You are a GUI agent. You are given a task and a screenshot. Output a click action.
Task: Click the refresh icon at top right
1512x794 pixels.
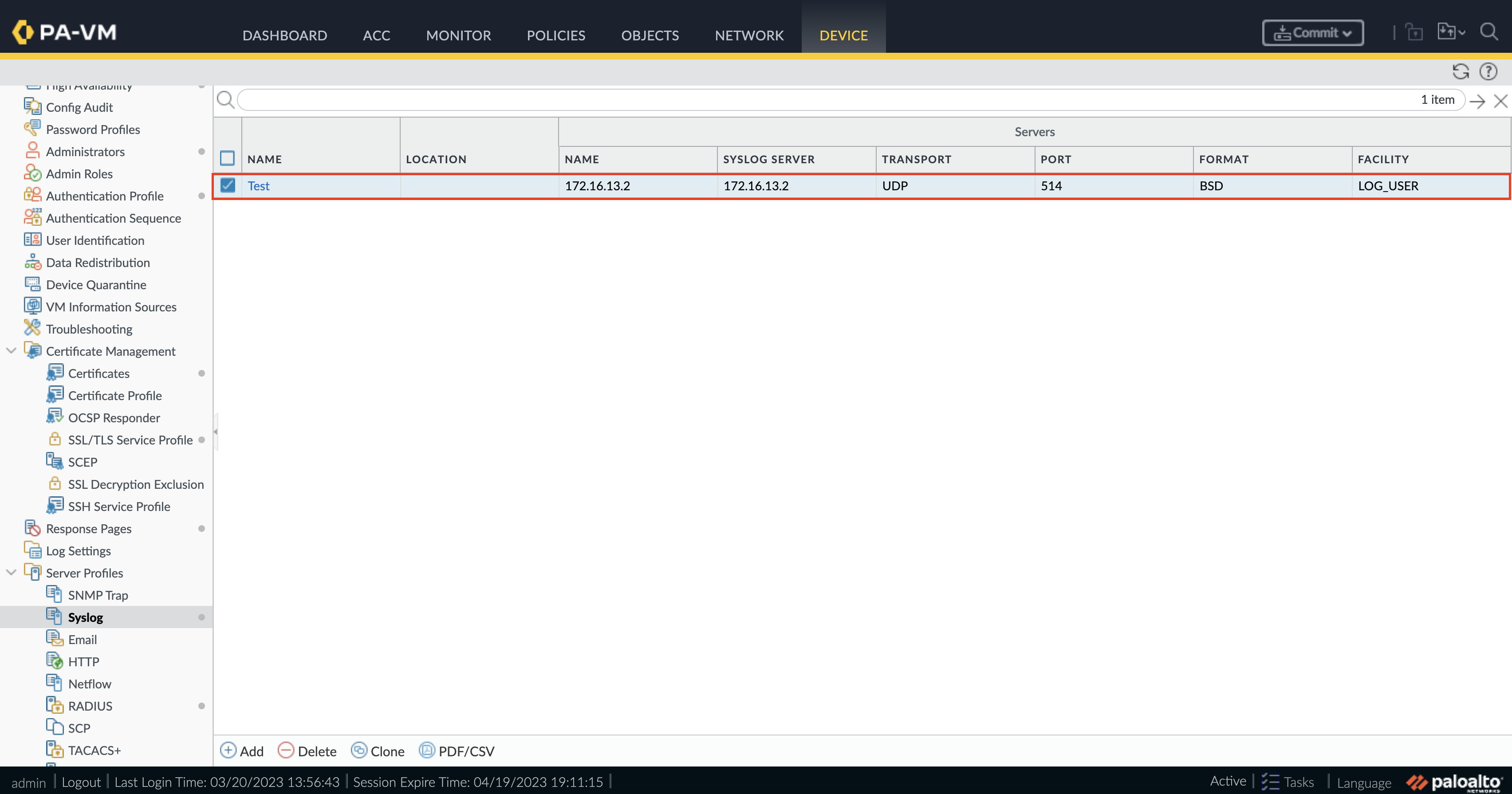(x=1461, y=71)
